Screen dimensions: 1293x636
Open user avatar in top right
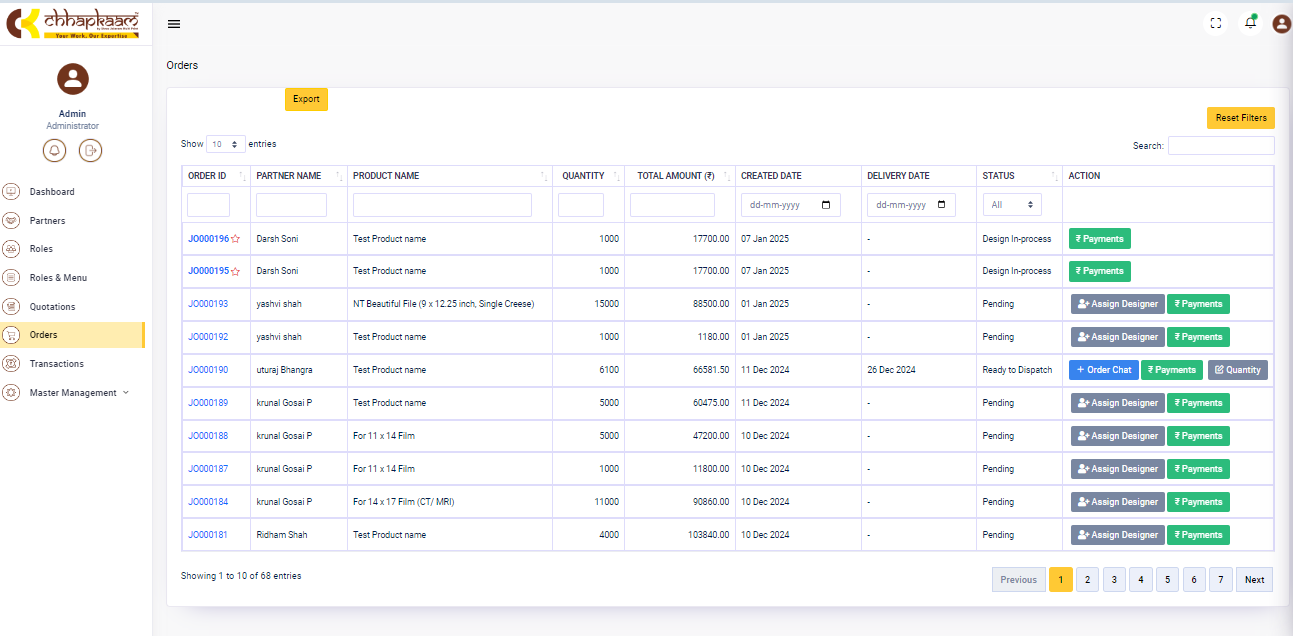[x=1281, y=23]
